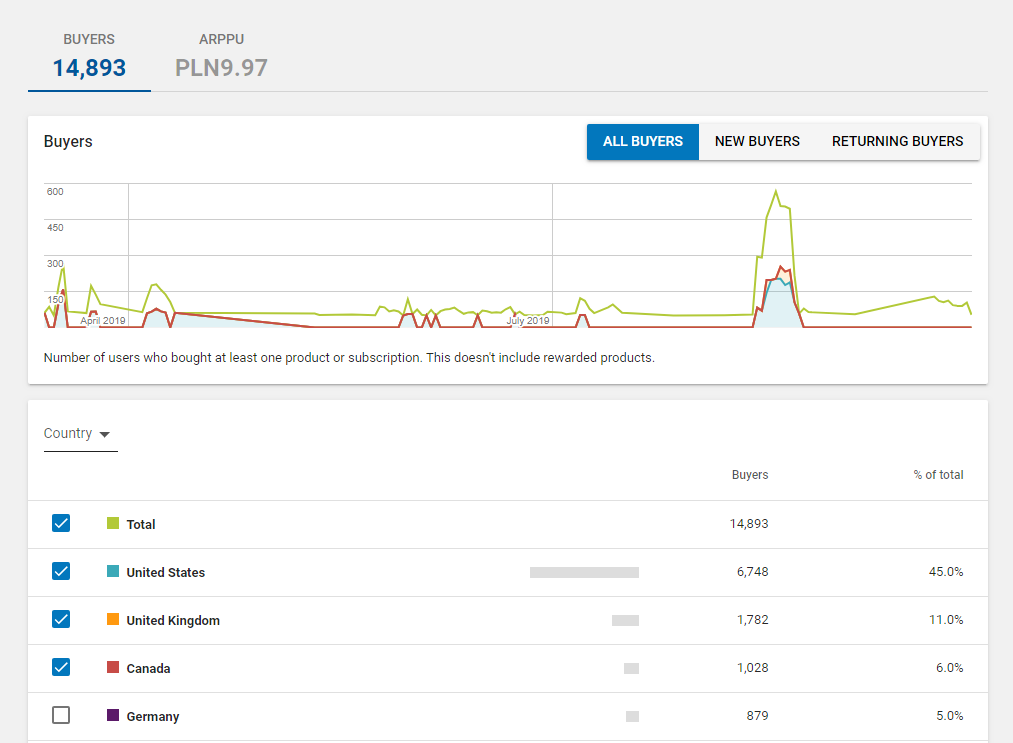Image resolution: width=1013 pixels, height=743 pixels.
Task: Uncheck the Total row checkbox
Action: click(61, 523)
